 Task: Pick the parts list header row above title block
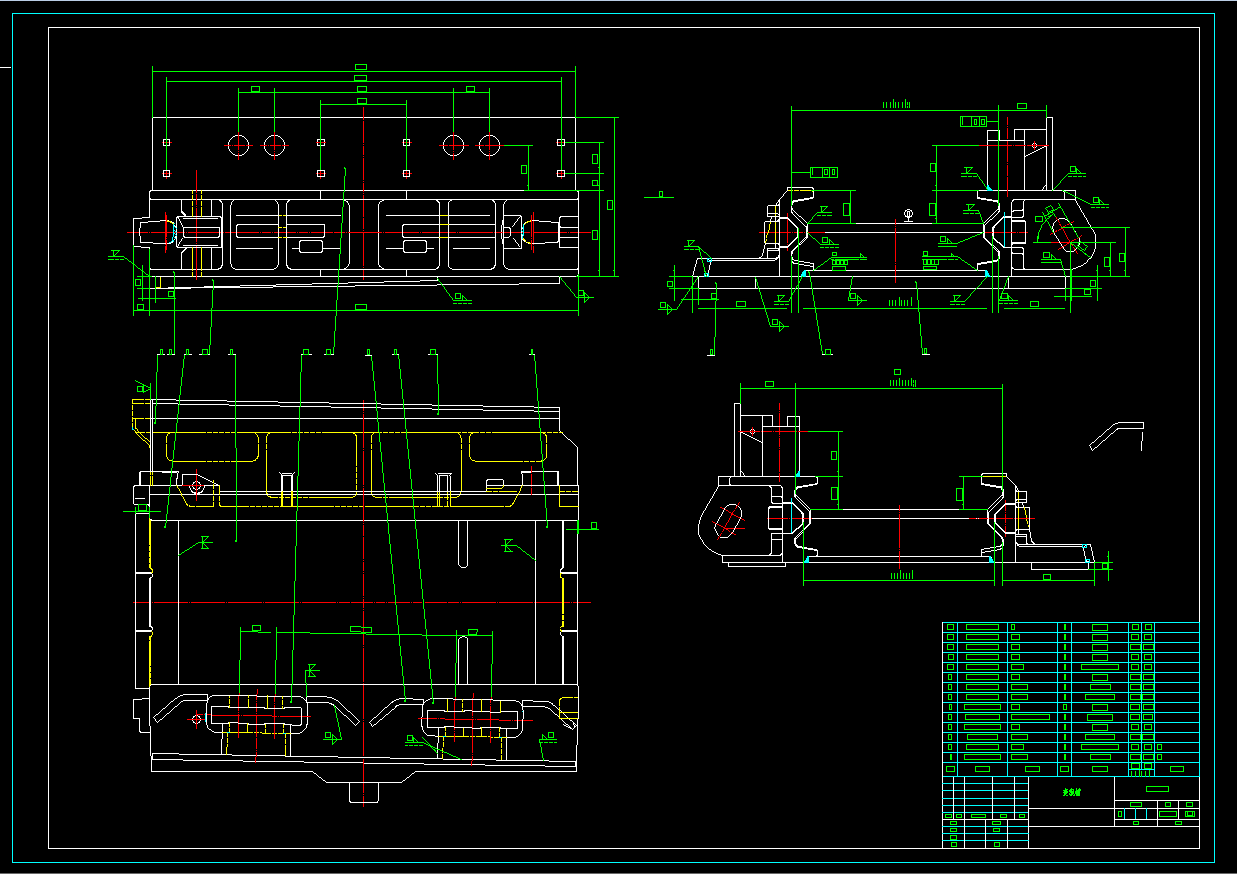click(1071, 769)
